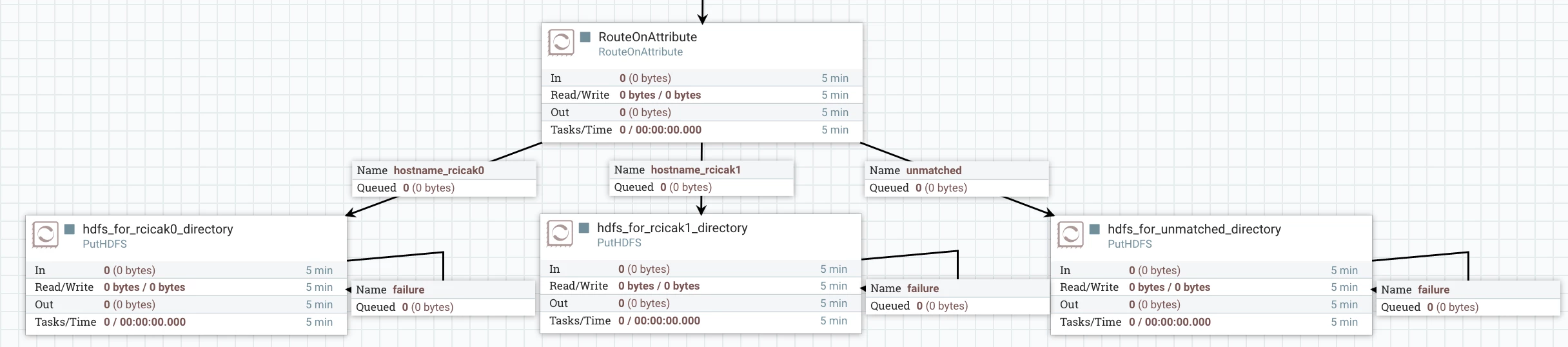Click Tasks/Time row of RouteOnAttribute
Screen dimensions: 1568x347
[x=701, y=130]
